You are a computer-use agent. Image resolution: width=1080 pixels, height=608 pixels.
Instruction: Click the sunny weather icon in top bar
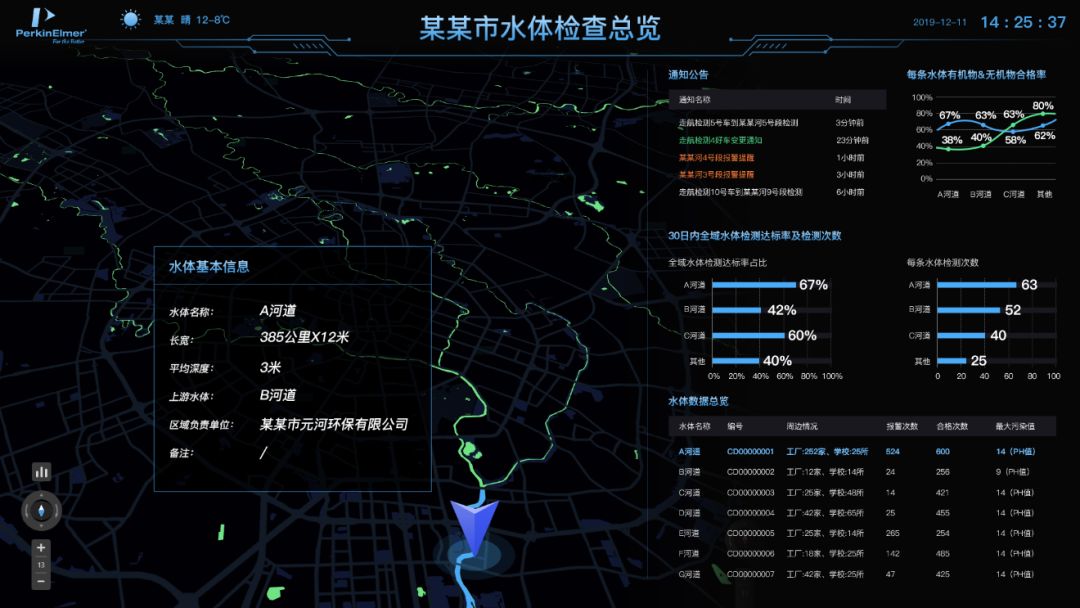[130, 17]
